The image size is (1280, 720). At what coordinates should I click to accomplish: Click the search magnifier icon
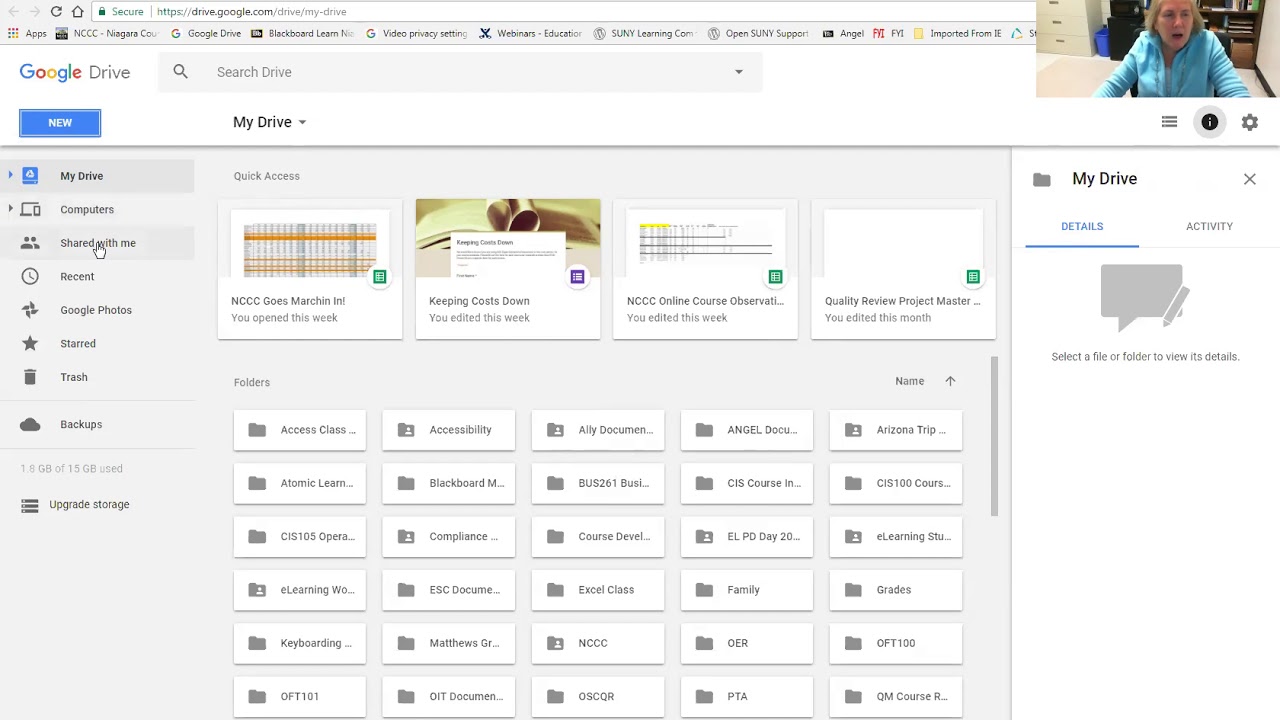click(x=180, y=72)
